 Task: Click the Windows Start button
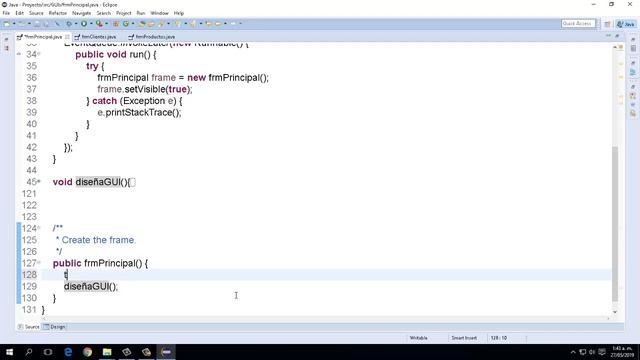pyautogui.click(x=9, y=352)
